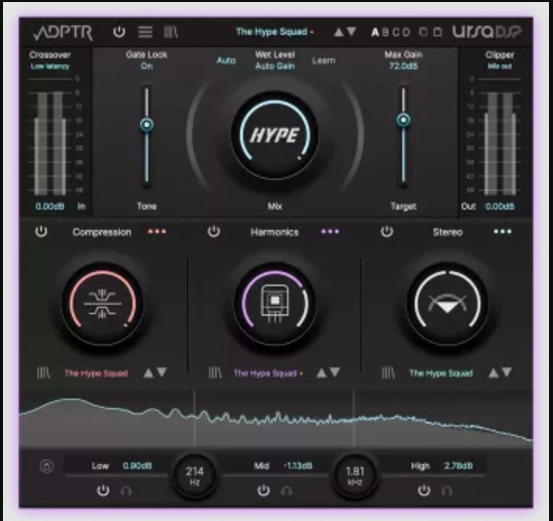This screenshot has height=521, width=553.
Task: Toggle the Compression module power
Action: pyautogui.click(x=41, y=232)
